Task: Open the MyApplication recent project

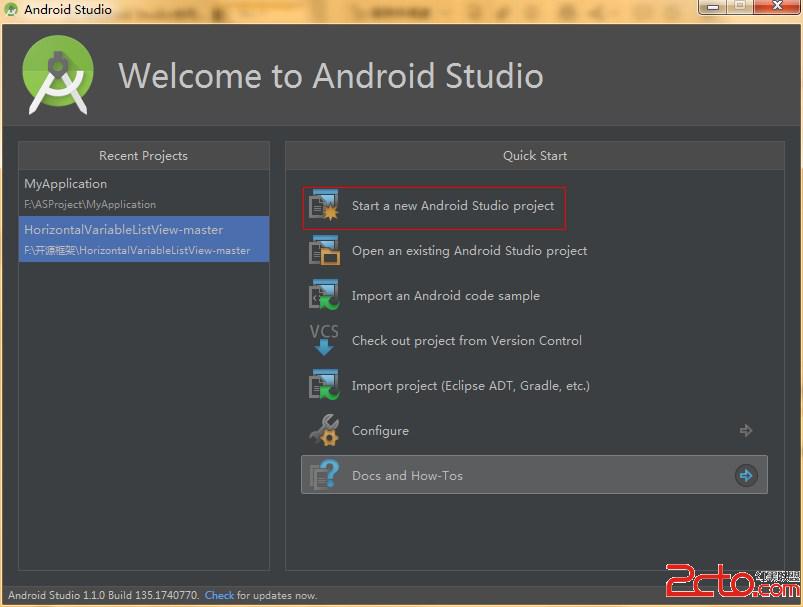Action: [x=144, y=193]
